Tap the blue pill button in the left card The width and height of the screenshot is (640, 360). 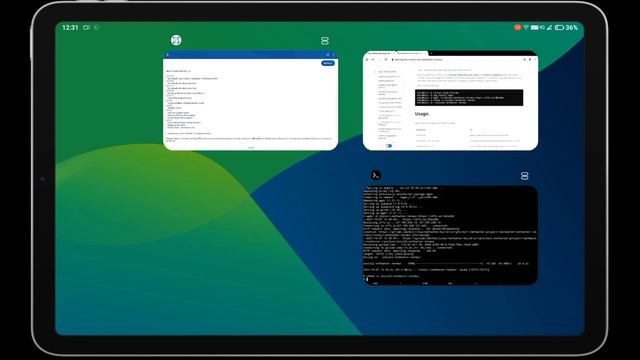[x=328, y=63]
